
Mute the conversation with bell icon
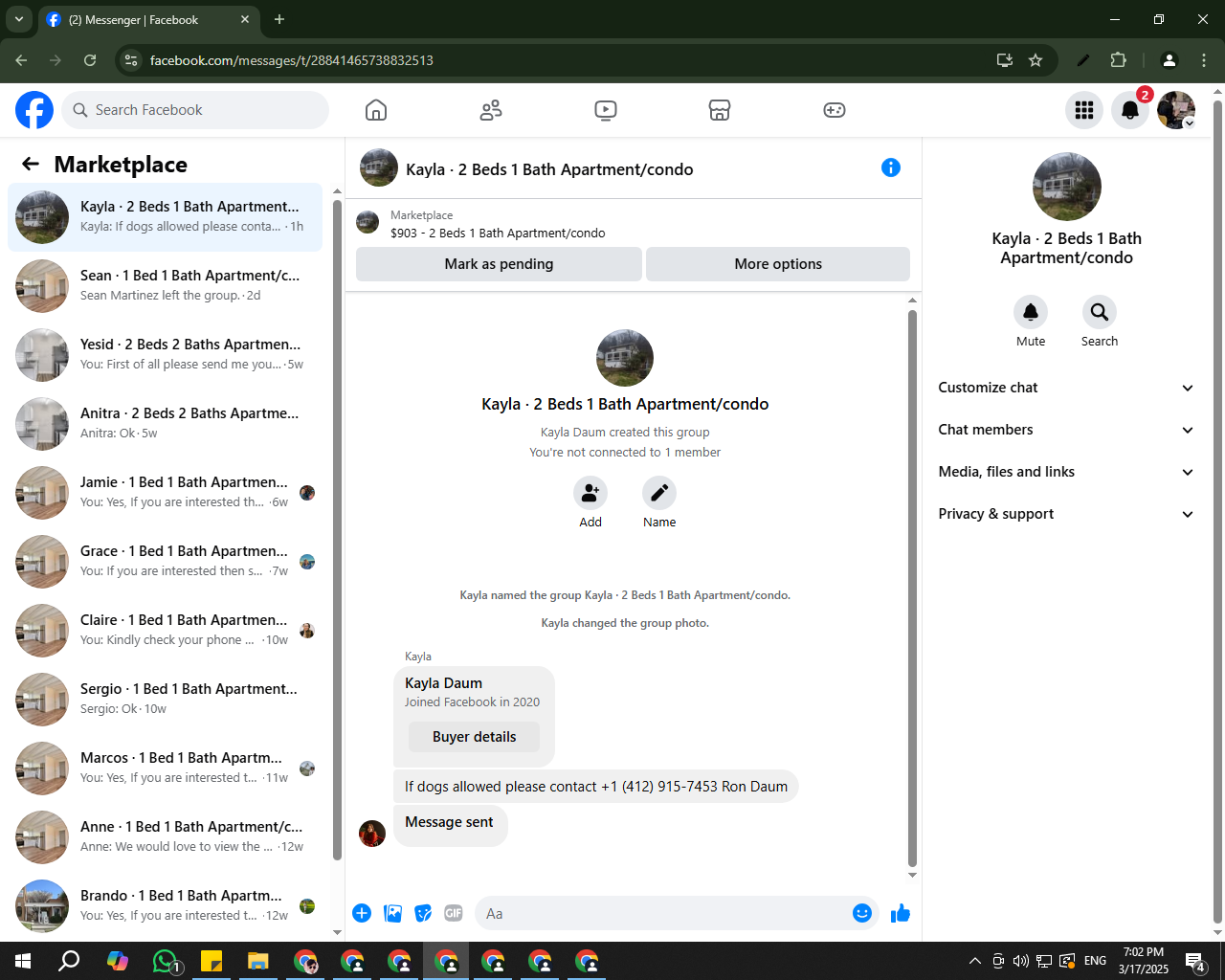pyautogui.click(x=1031, y=312)
